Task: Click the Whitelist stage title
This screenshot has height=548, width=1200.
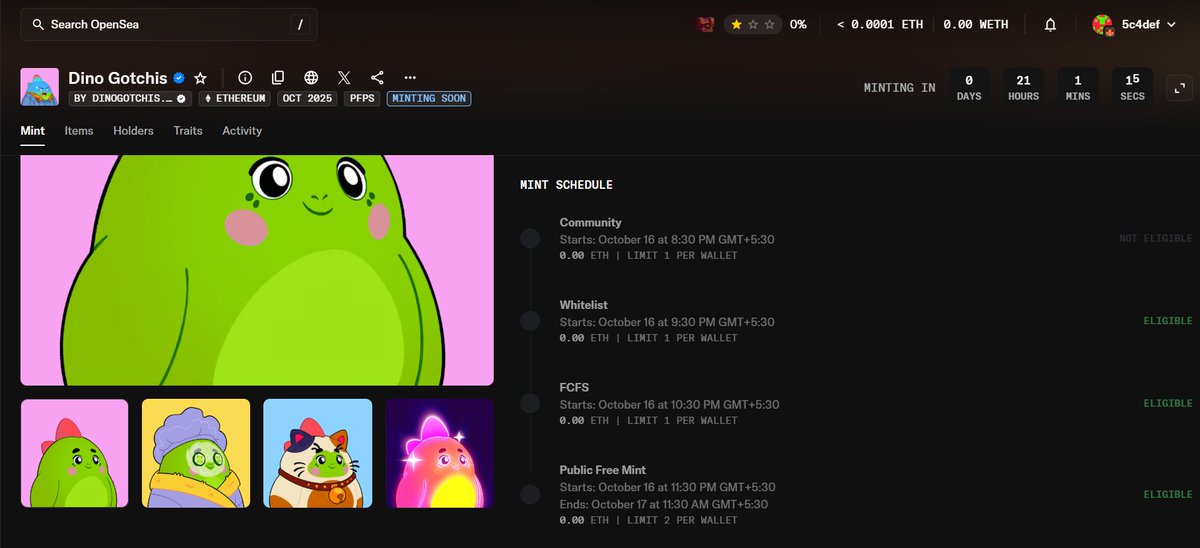Action: pyautogui.click(x=583, y=305)
